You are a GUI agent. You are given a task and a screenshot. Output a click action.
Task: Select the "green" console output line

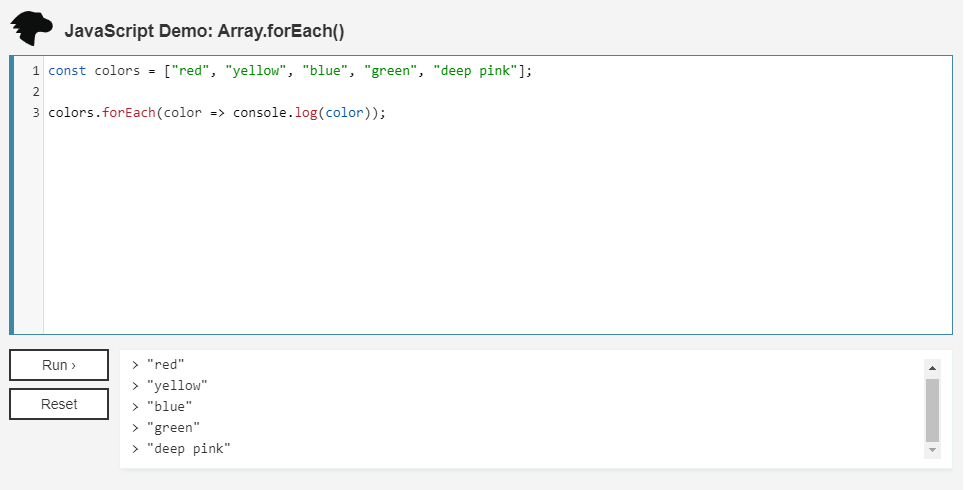click(173, 428)
